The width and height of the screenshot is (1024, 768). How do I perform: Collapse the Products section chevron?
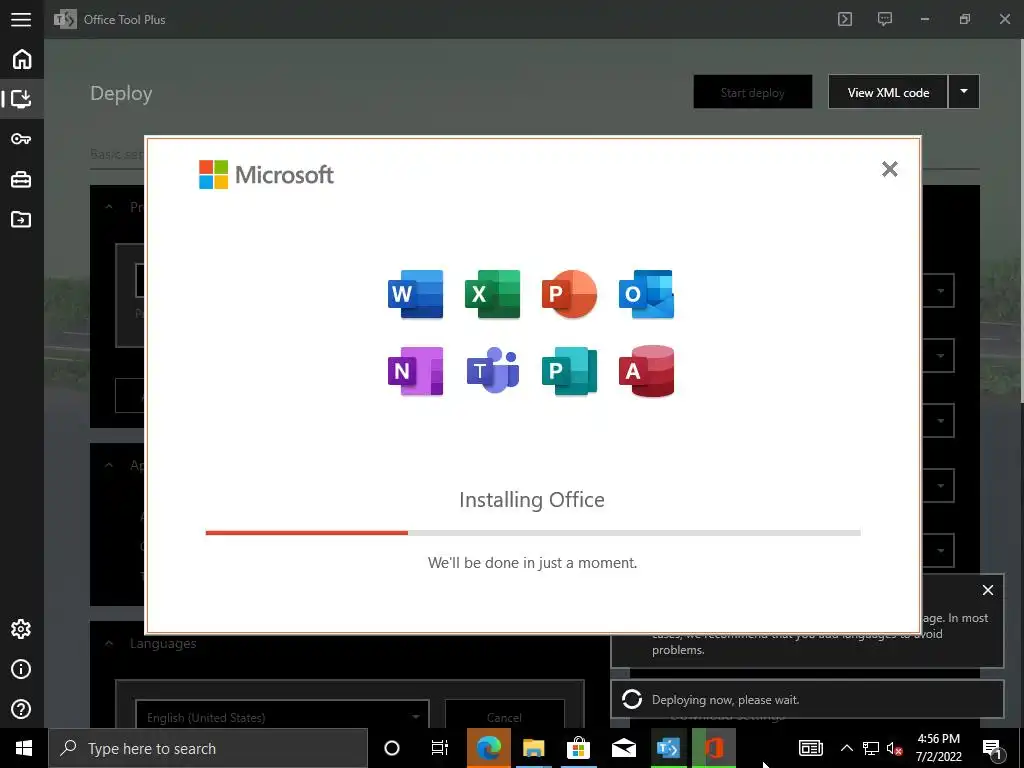(x=109, y=206)
